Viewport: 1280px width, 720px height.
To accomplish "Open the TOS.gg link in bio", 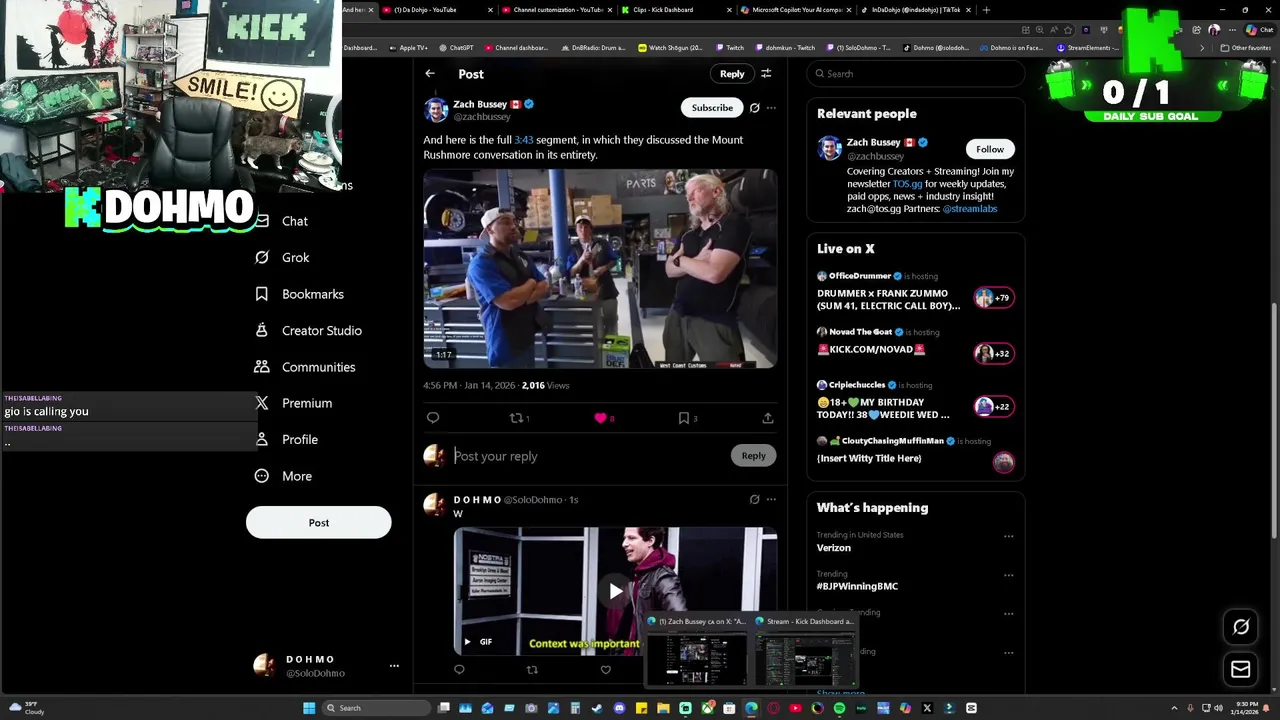I will 907,184.
